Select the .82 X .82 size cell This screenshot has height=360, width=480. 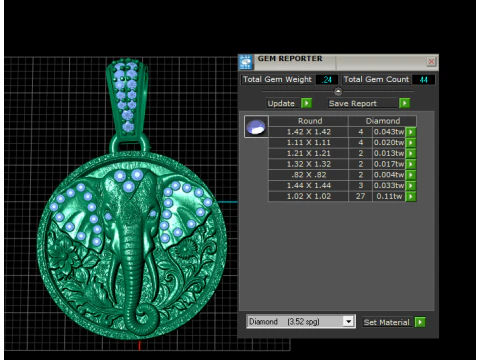click(x=308, y=175)
